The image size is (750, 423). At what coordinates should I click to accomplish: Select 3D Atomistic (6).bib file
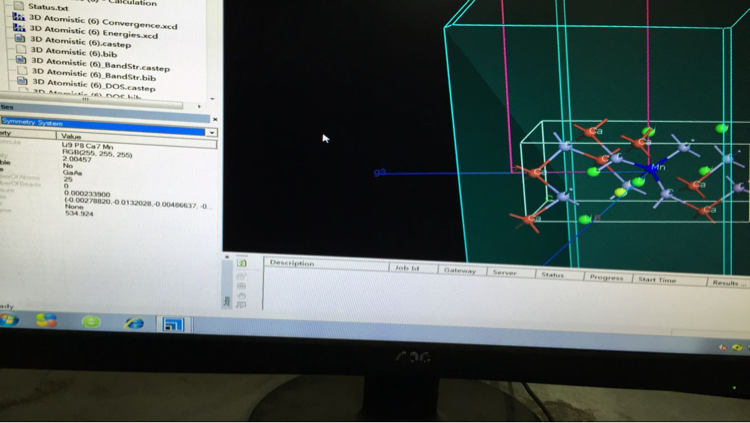coord(74,52)
